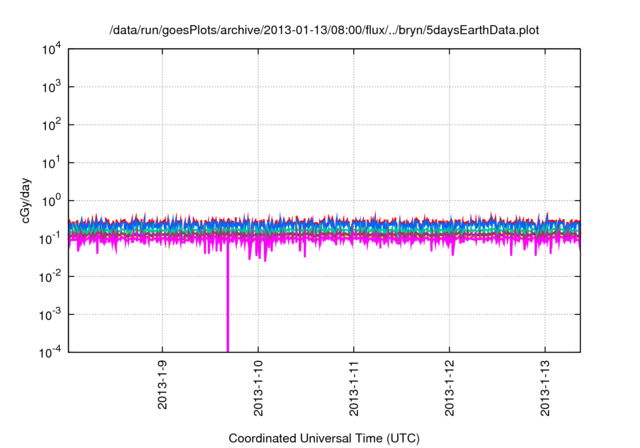640x448 pixels.
Task: Click the 10^4 y-axis tick label
Action: 51,50
